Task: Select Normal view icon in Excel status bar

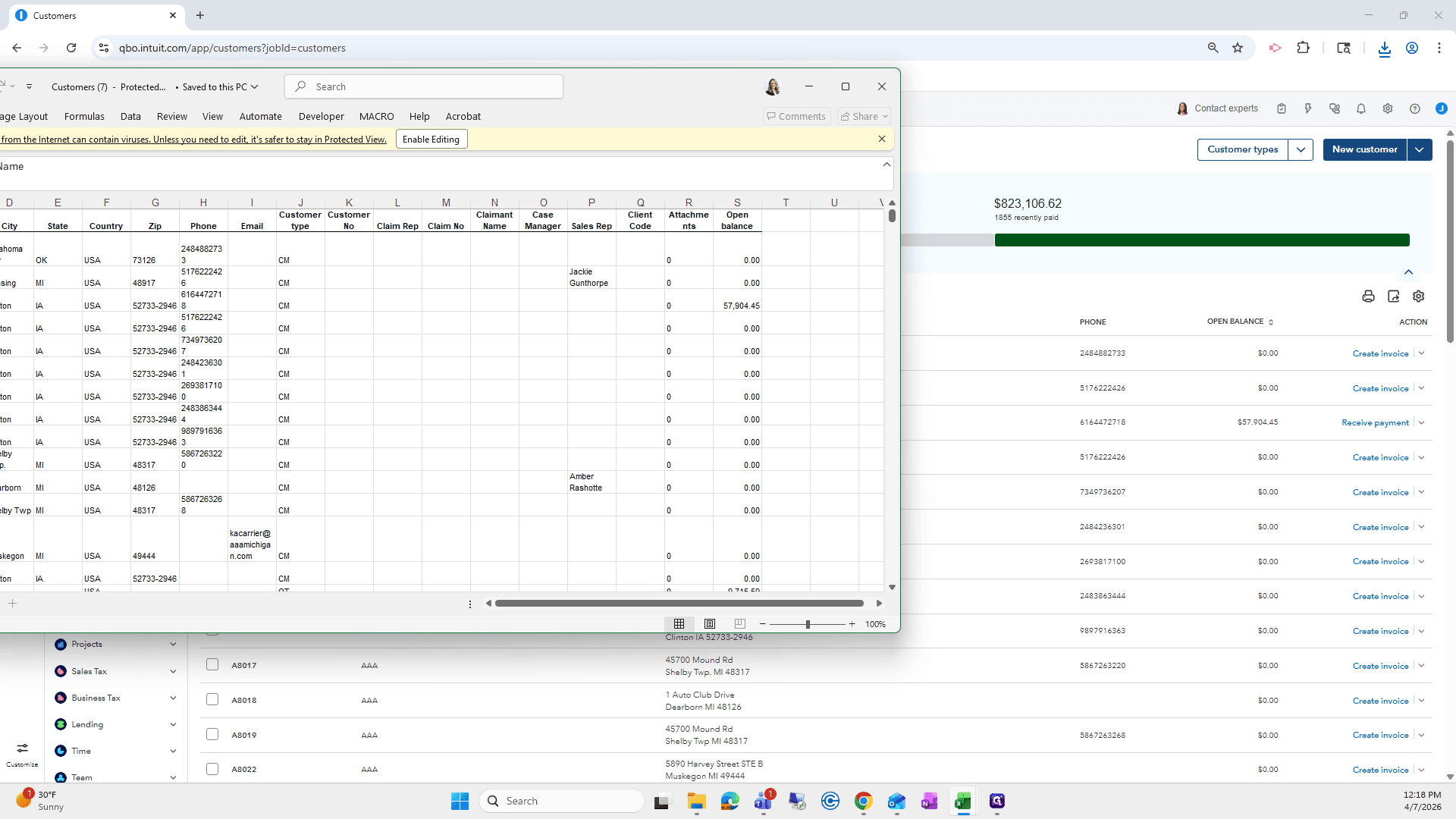Action: pos(679,624)
